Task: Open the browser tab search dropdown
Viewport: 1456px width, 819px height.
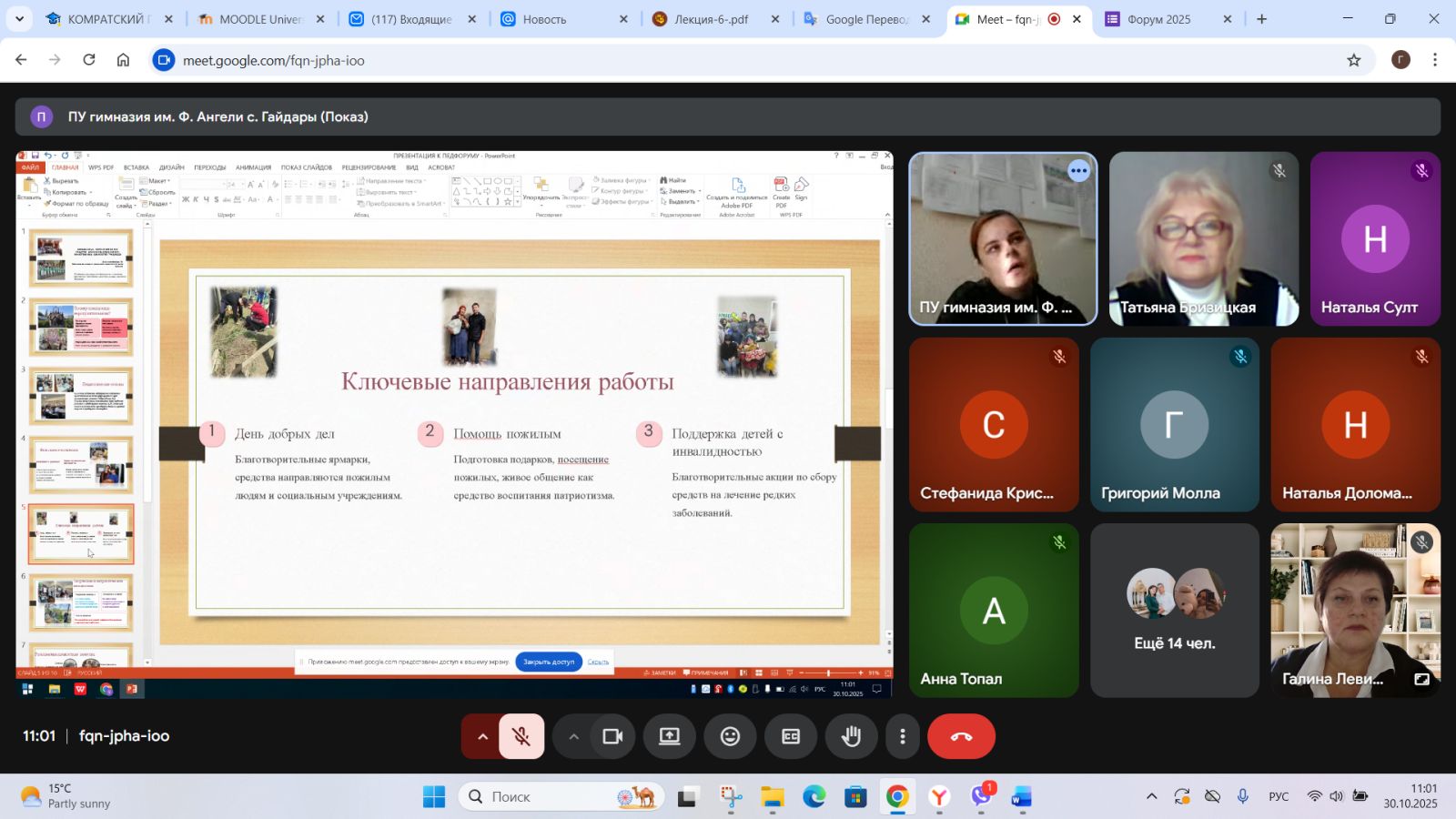Action: [x=19, y=18]
